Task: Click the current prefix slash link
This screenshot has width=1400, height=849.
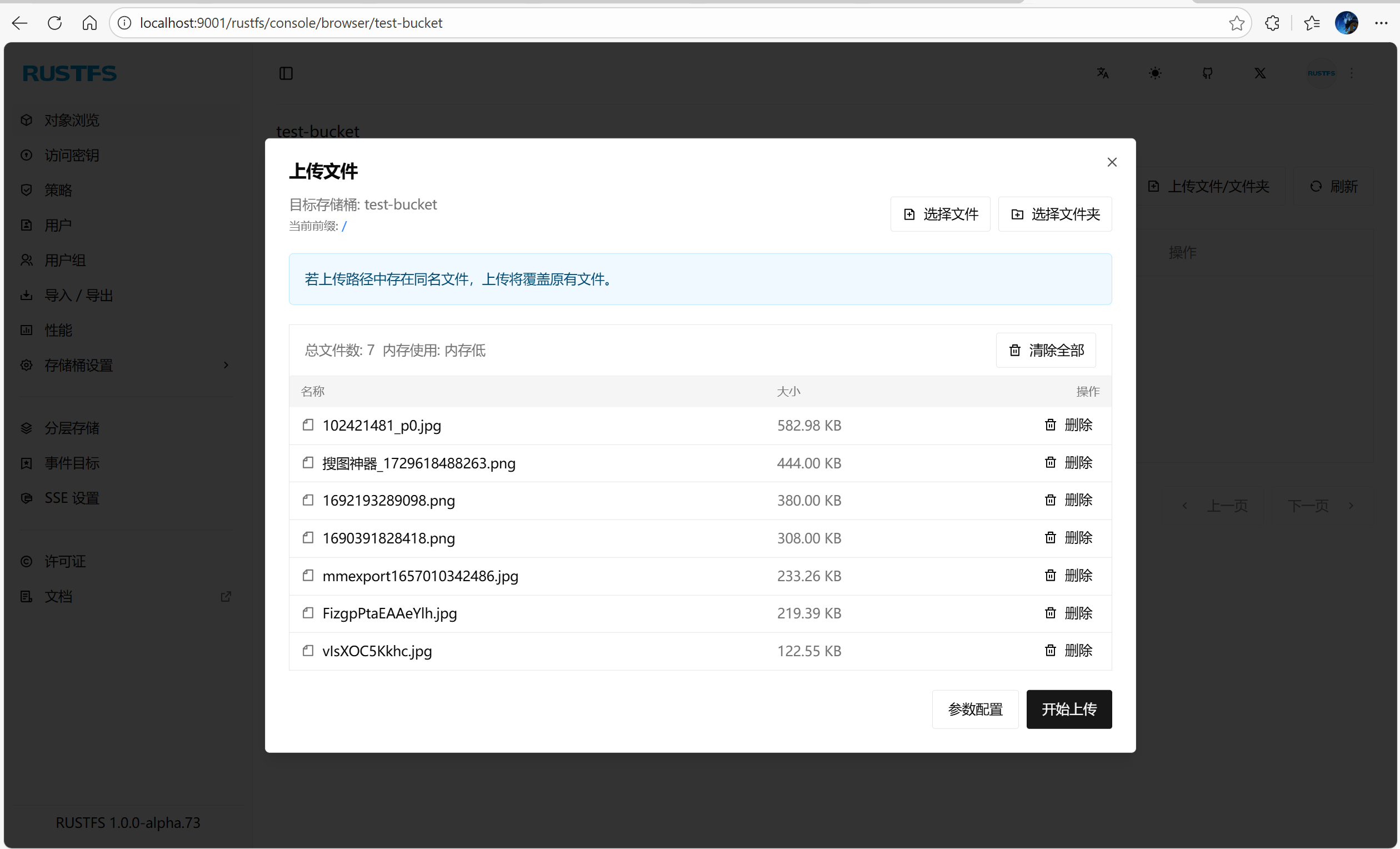Action: pyautogui.click(x=344, y=226)
